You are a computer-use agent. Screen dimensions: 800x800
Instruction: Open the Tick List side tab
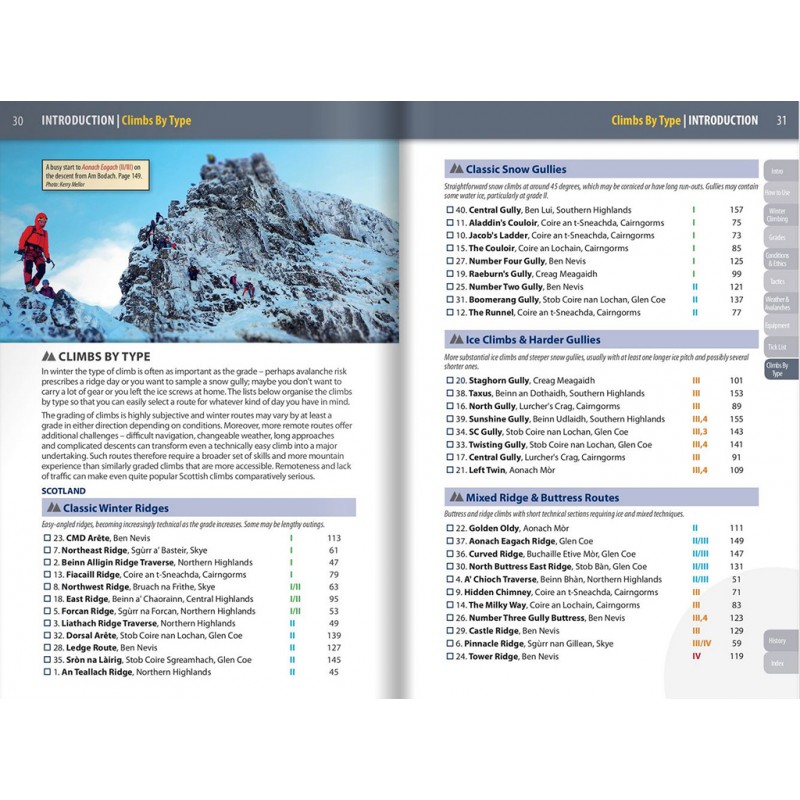click(x=777, y=345)
